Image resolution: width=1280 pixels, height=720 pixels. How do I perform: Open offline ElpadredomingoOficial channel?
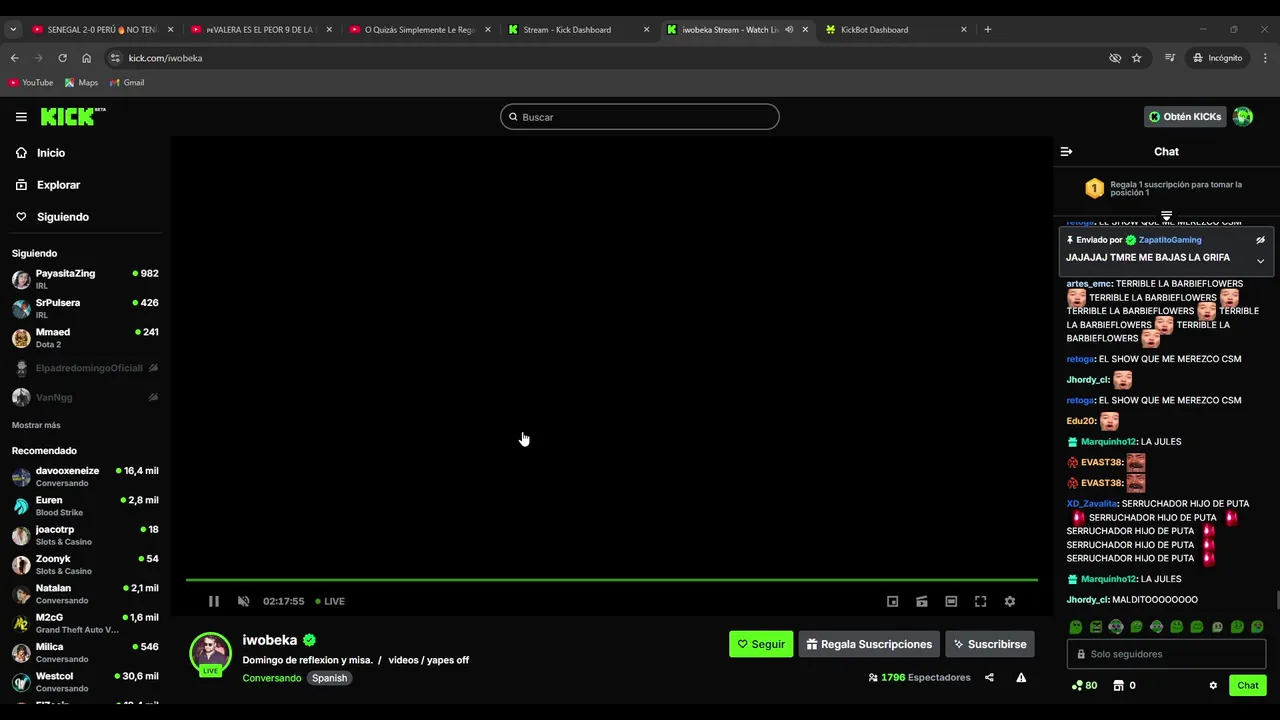click(x=85, y=368)
